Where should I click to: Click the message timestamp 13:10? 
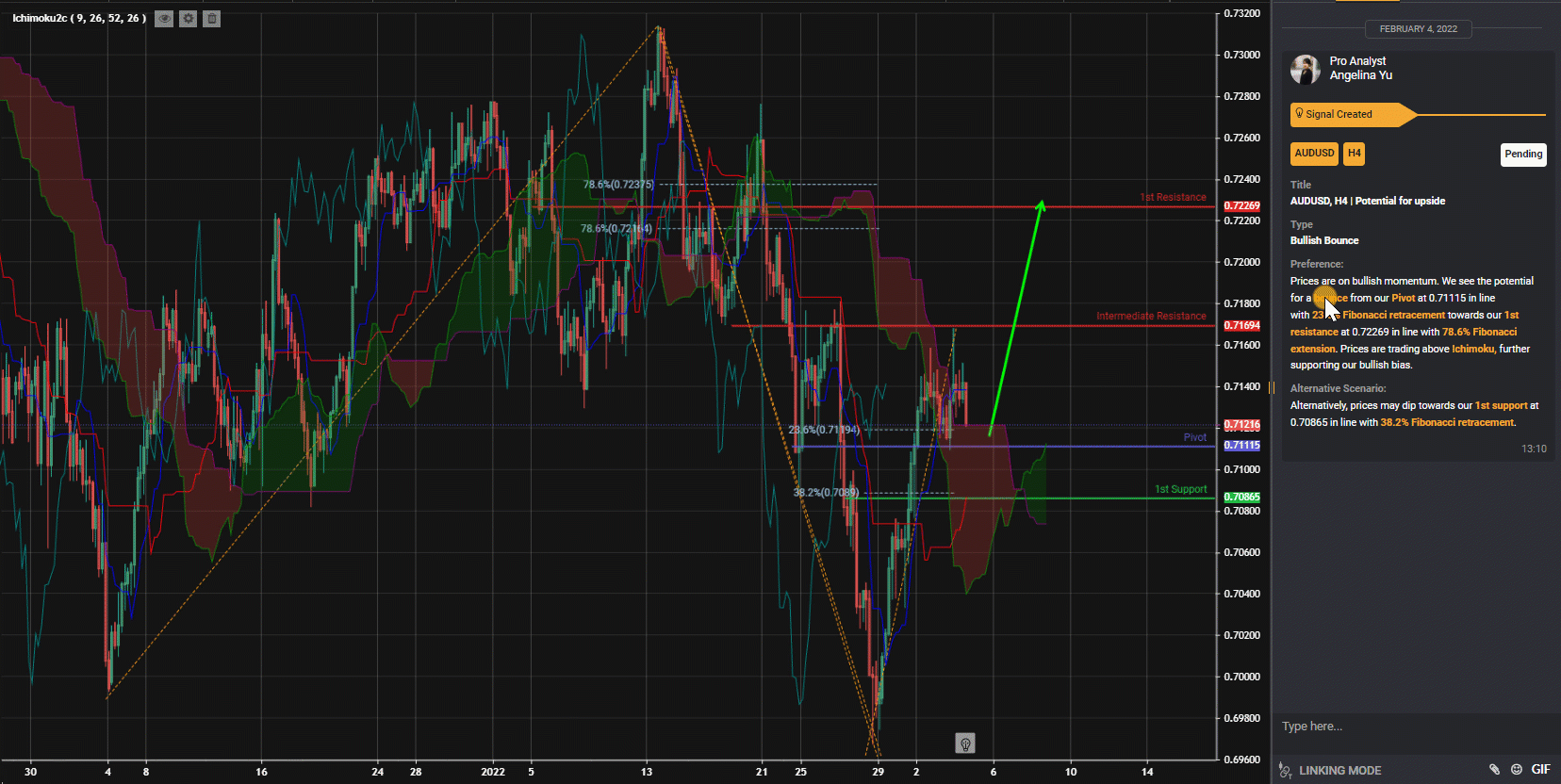pyautogui.click(x=1534, y=449)
